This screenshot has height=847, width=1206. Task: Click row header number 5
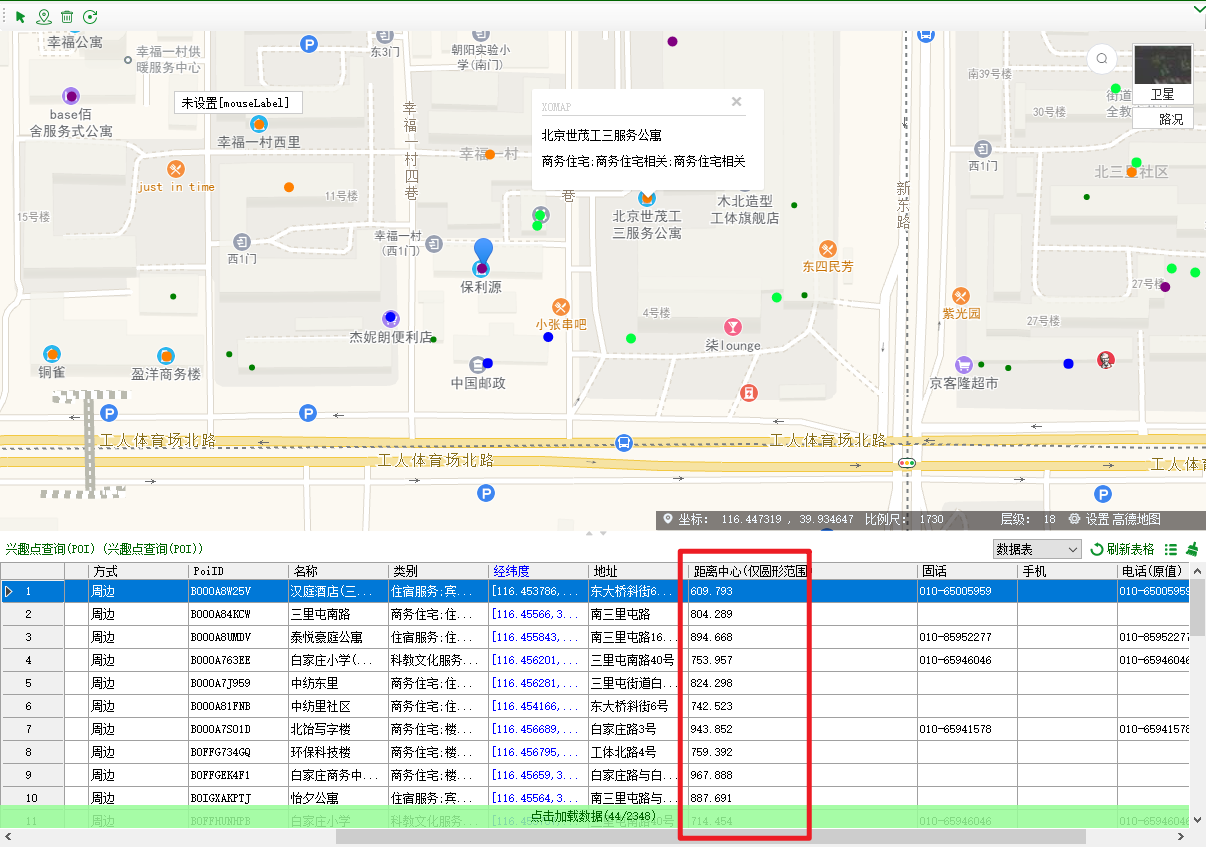coord(32,683)
